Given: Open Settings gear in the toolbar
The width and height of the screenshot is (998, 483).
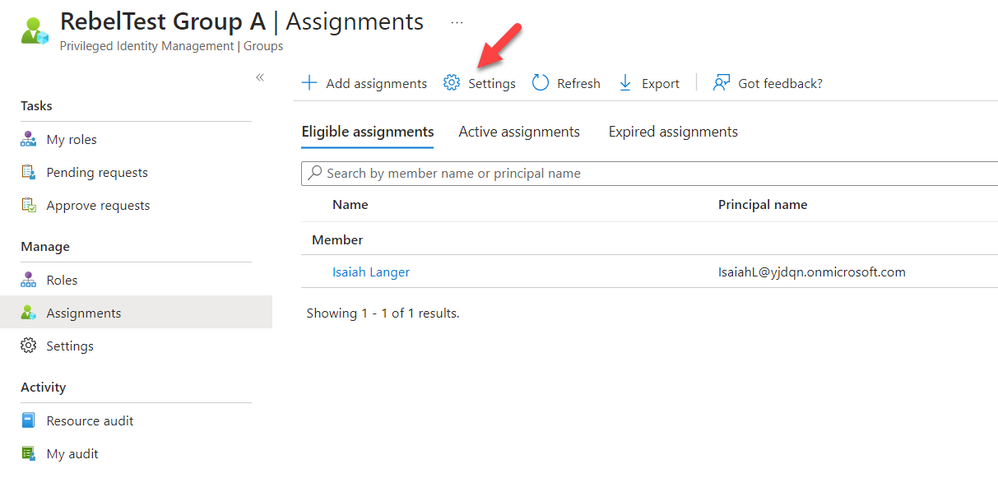Looking at the screenshot, I should coord(452,83).
